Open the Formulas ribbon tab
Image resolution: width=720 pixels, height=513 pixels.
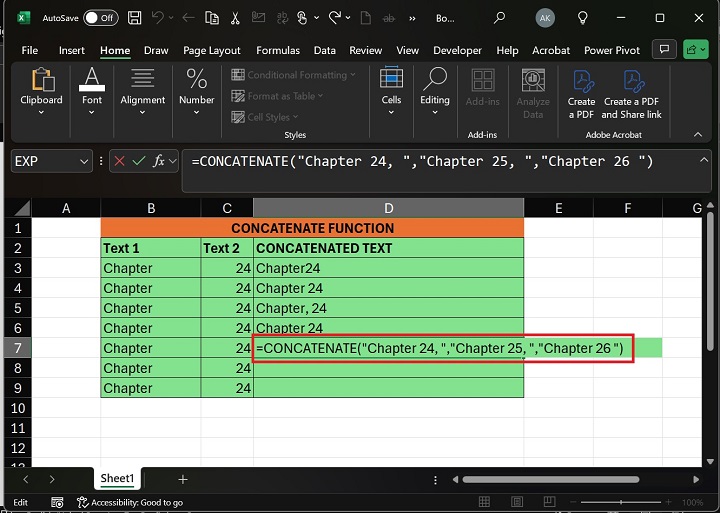(278, 50)
